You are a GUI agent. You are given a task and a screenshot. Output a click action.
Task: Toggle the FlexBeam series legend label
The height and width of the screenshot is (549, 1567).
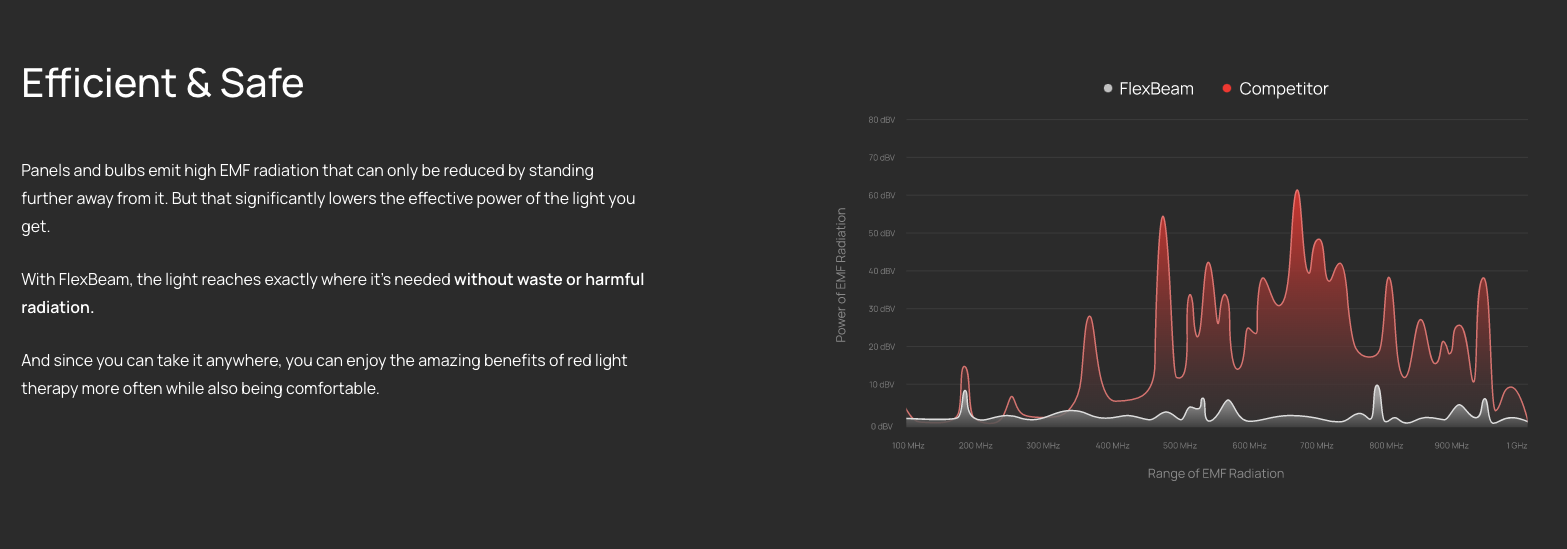[1156, 89]
